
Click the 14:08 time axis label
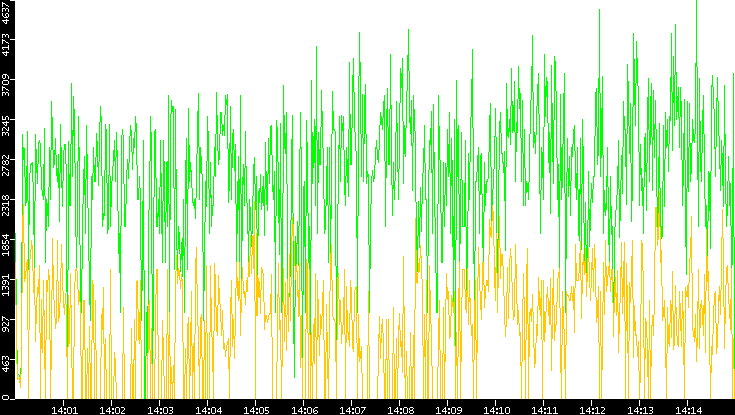pyautogui.click(x=400, y=410)
